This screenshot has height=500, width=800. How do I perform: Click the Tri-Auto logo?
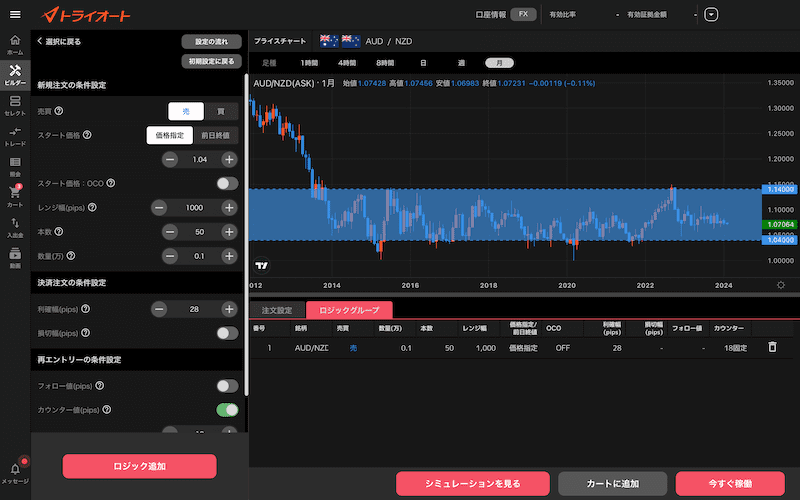[x=86, y=15]
